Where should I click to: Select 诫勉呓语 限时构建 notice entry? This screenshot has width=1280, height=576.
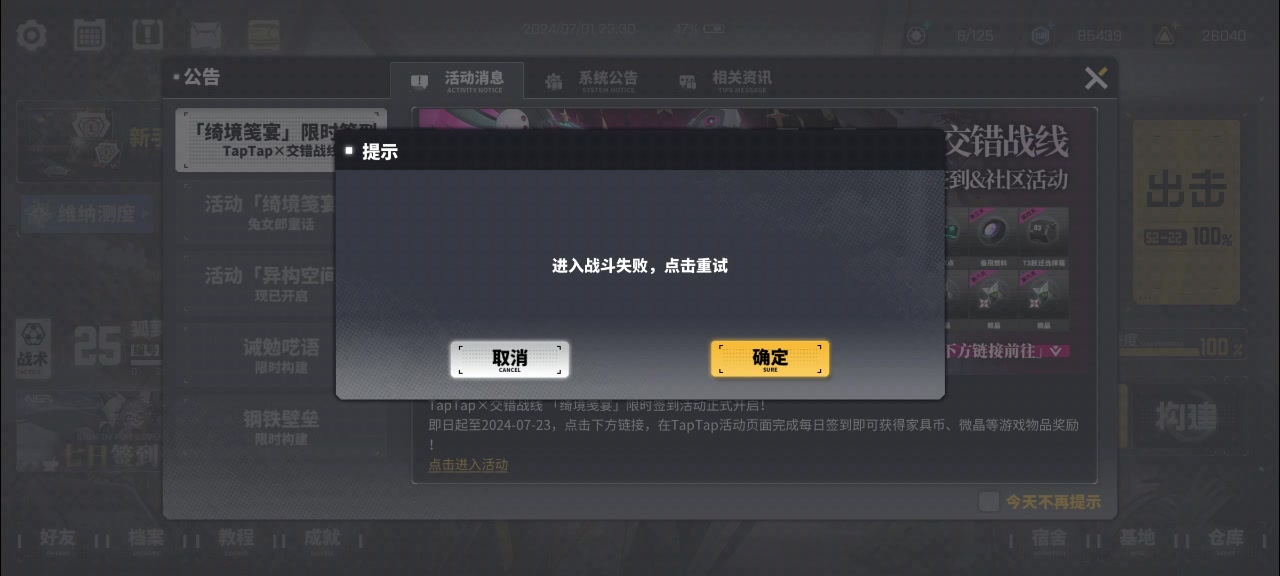[281, 355]
